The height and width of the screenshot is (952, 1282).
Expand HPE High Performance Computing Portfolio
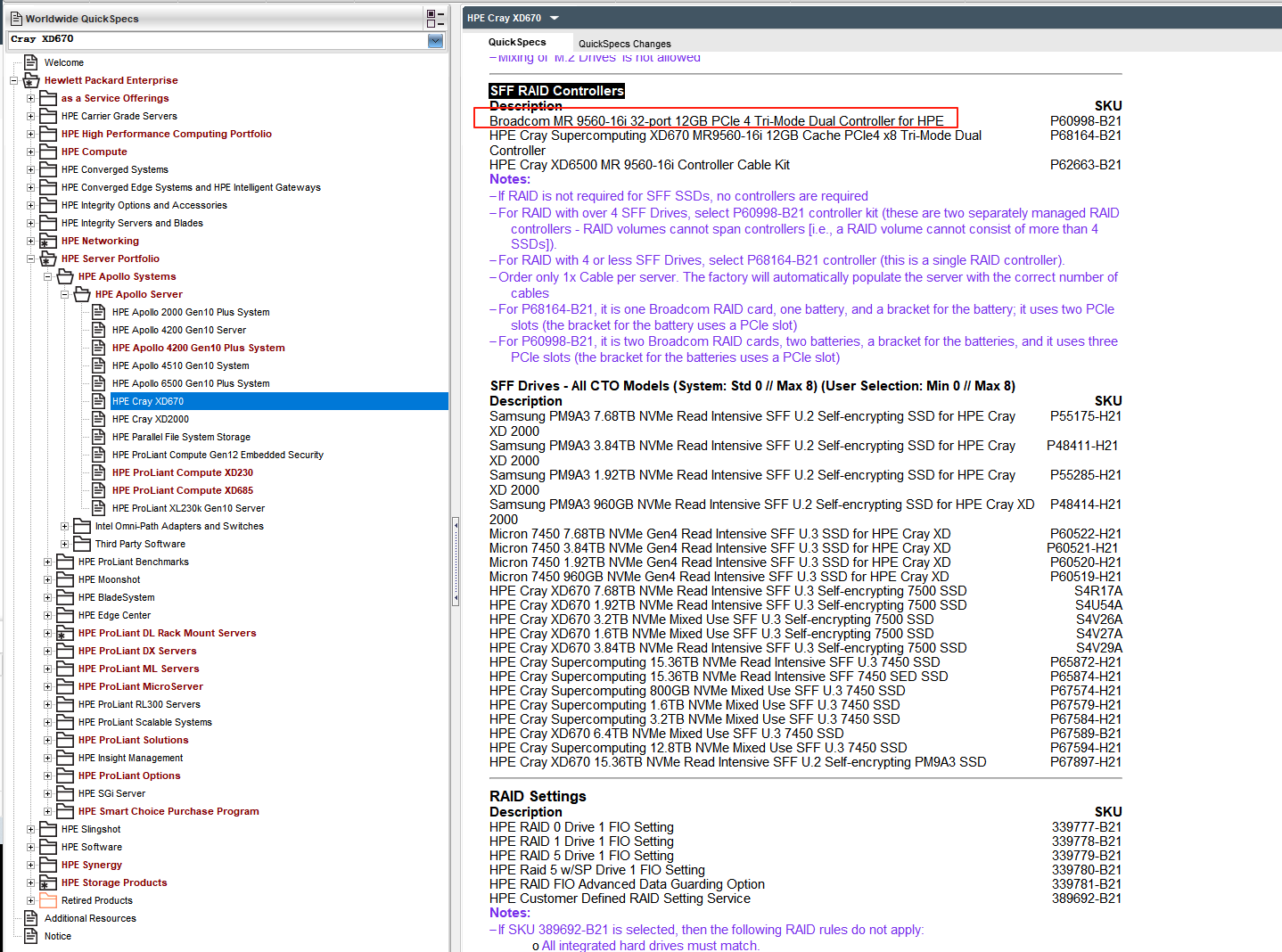click(30, 134)
